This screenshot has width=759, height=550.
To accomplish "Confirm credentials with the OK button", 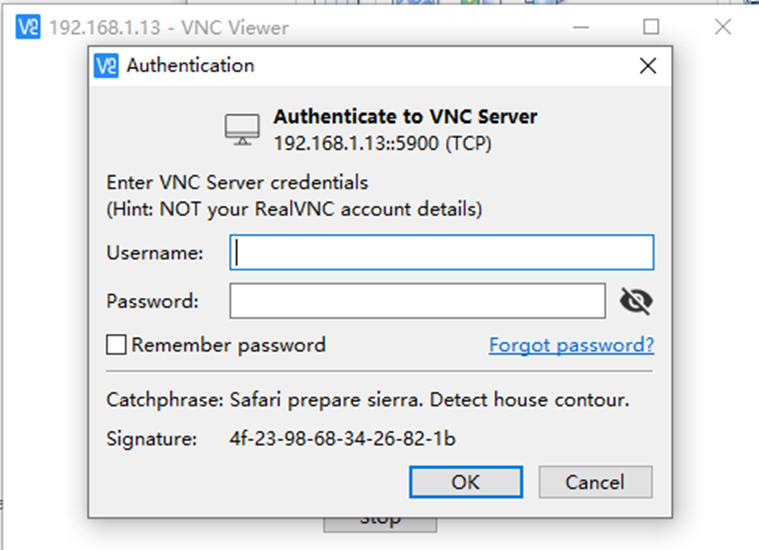I will point(466,482).
